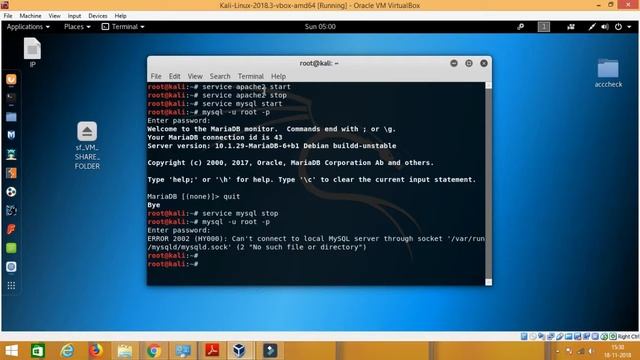Open Google Chrome from taskbar
The image size is (640, 360).
tap(153, 351)
